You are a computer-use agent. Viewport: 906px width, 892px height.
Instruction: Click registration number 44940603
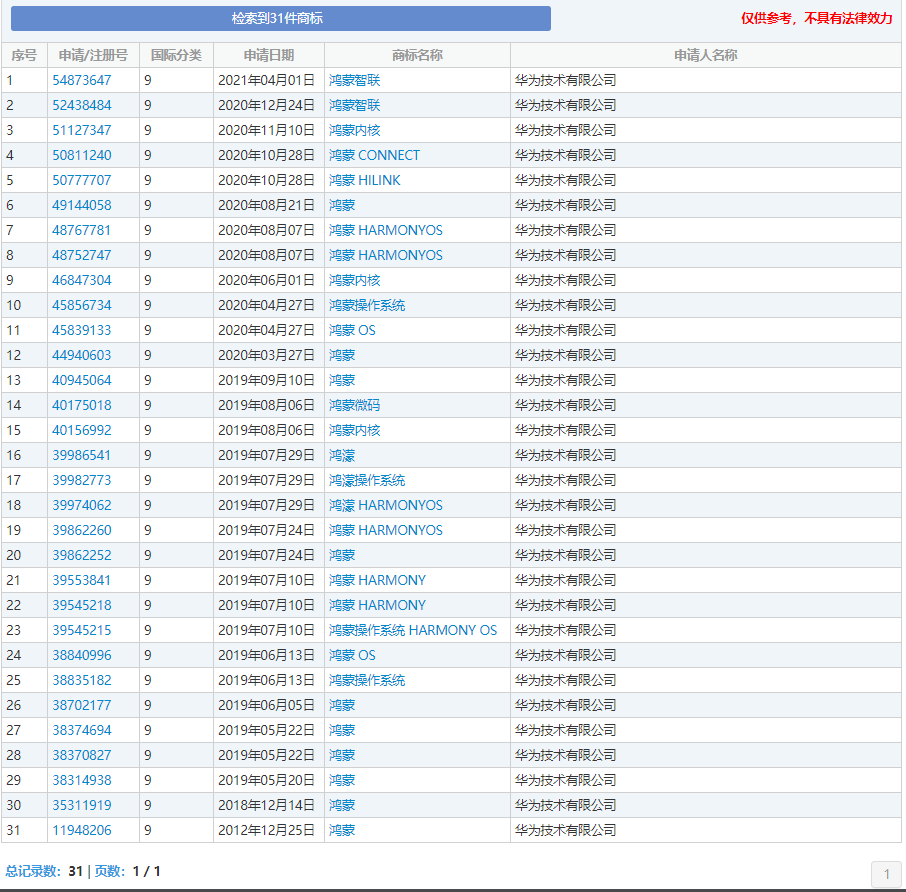pos(81,355)
